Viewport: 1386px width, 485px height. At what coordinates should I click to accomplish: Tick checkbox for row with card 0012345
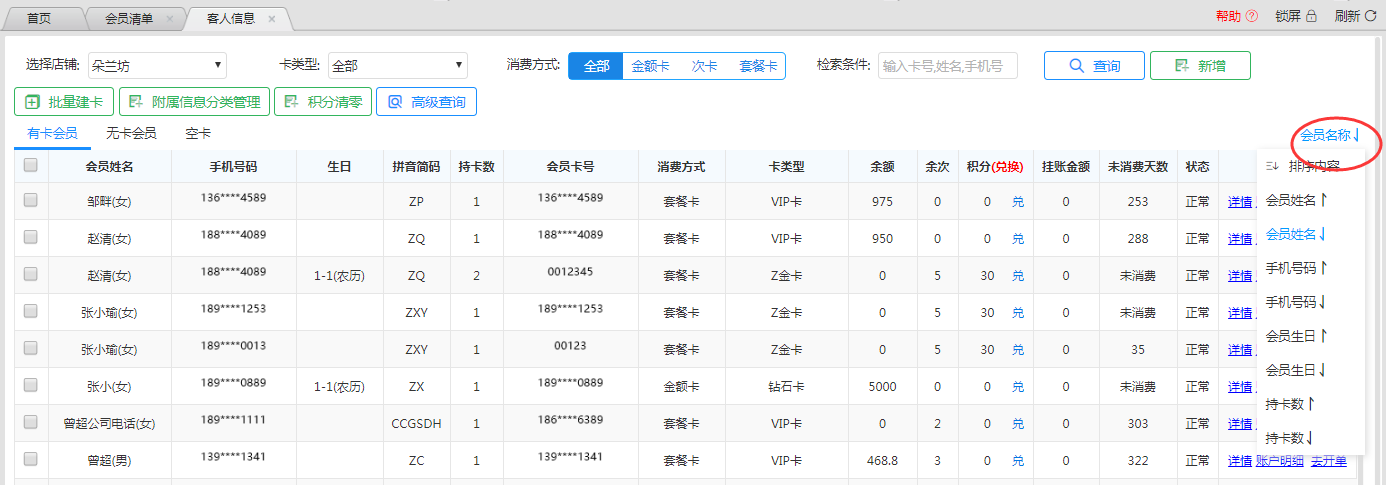click(30, 274)
